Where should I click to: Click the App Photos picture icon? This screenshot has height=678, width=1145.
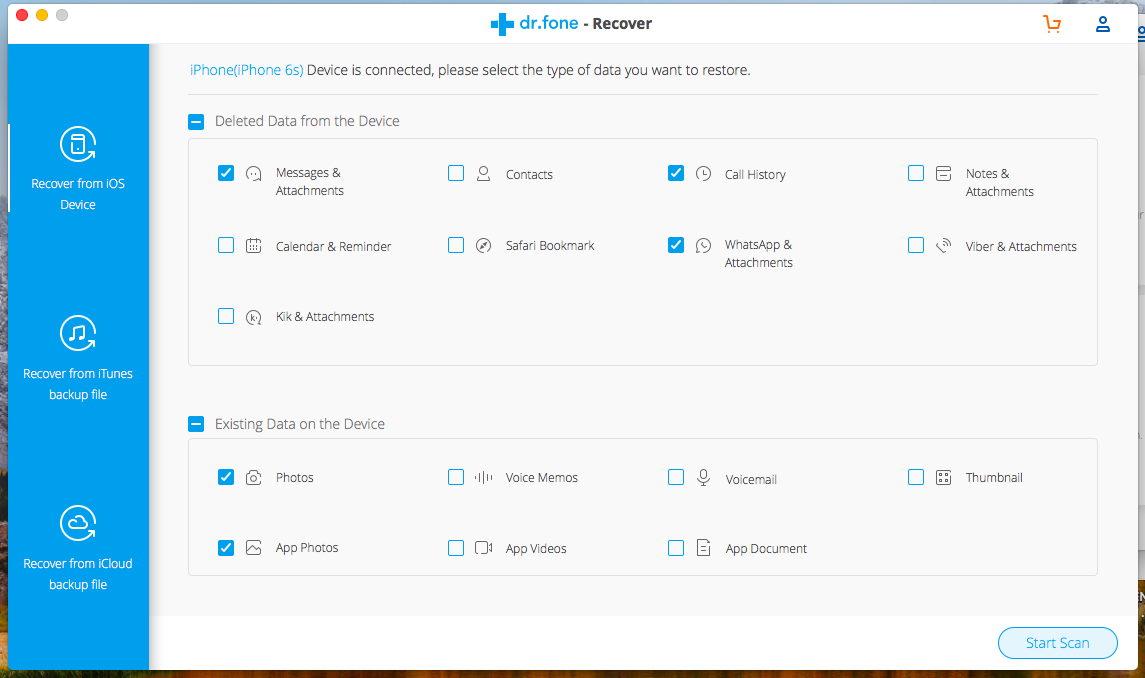[253, 548]
